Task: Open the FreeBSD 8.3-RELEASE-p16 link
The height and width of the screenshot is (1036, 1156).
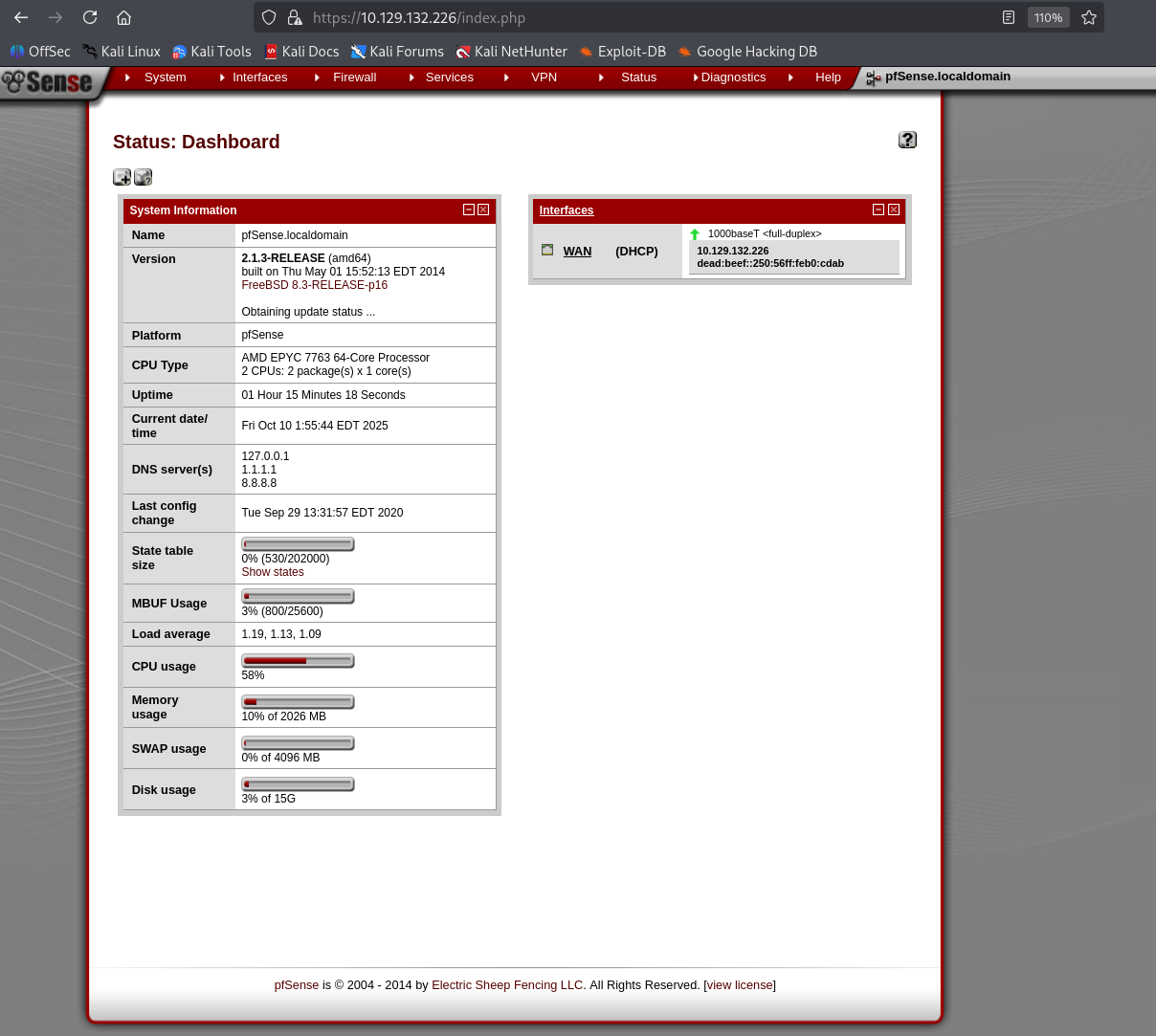Action: pyautogui.click(x=315, y=285)
